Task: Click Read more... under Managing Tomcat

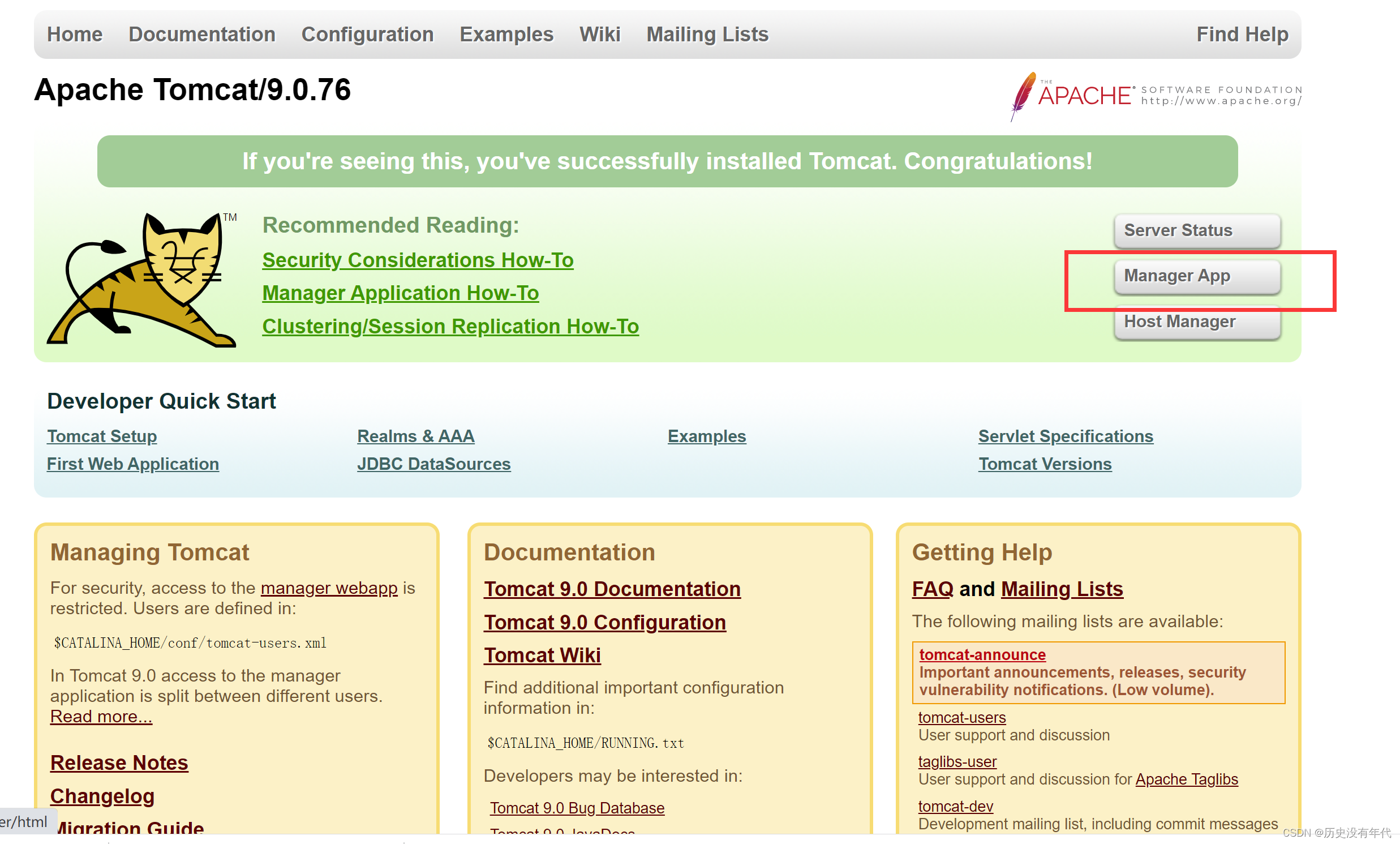Action: click(x=101, y=717)
